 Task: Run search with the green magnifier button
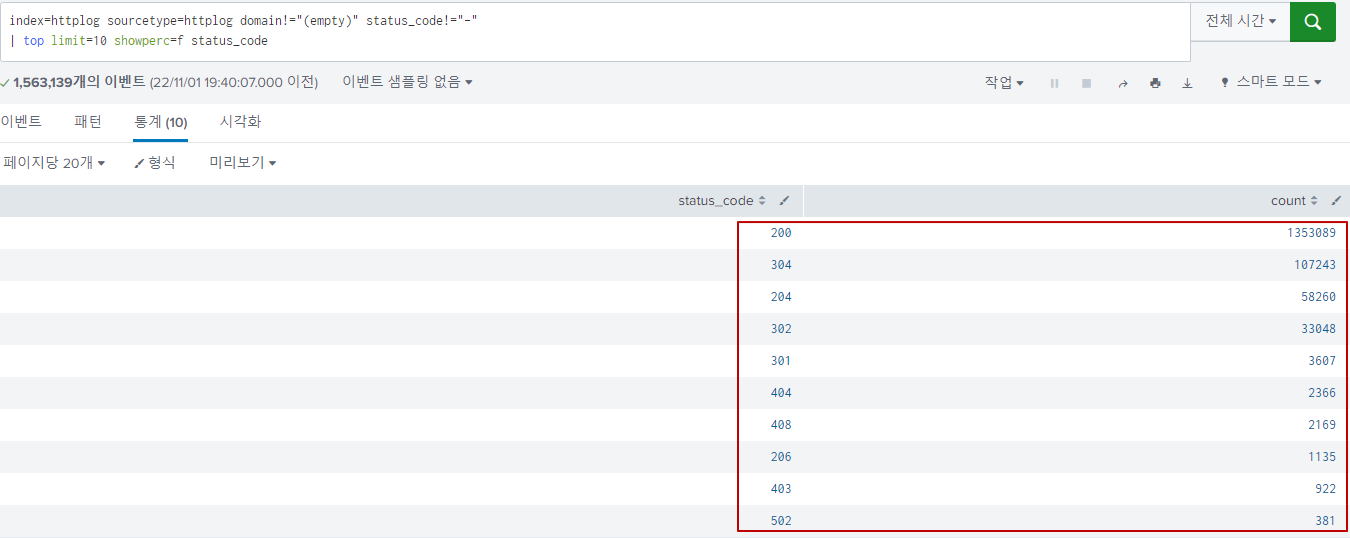pos(1312,21)
